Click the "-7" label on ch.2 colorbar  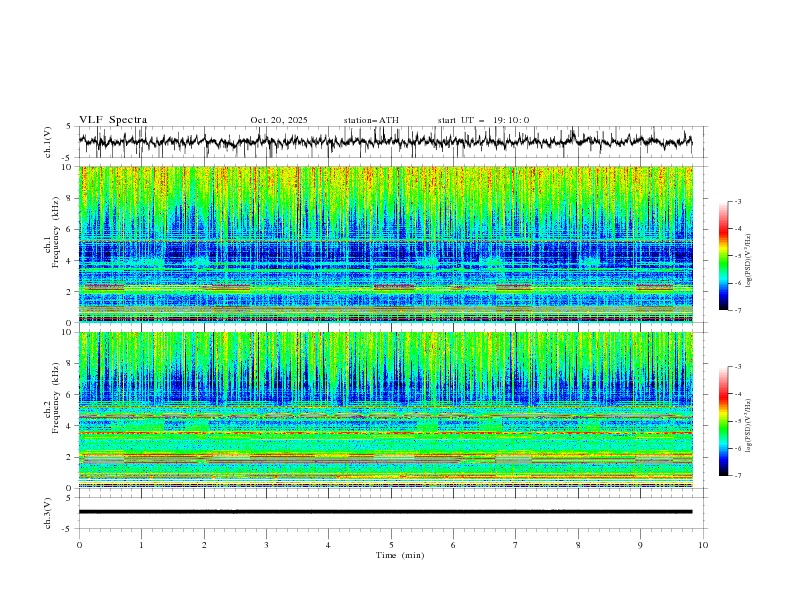coord(737,476)
